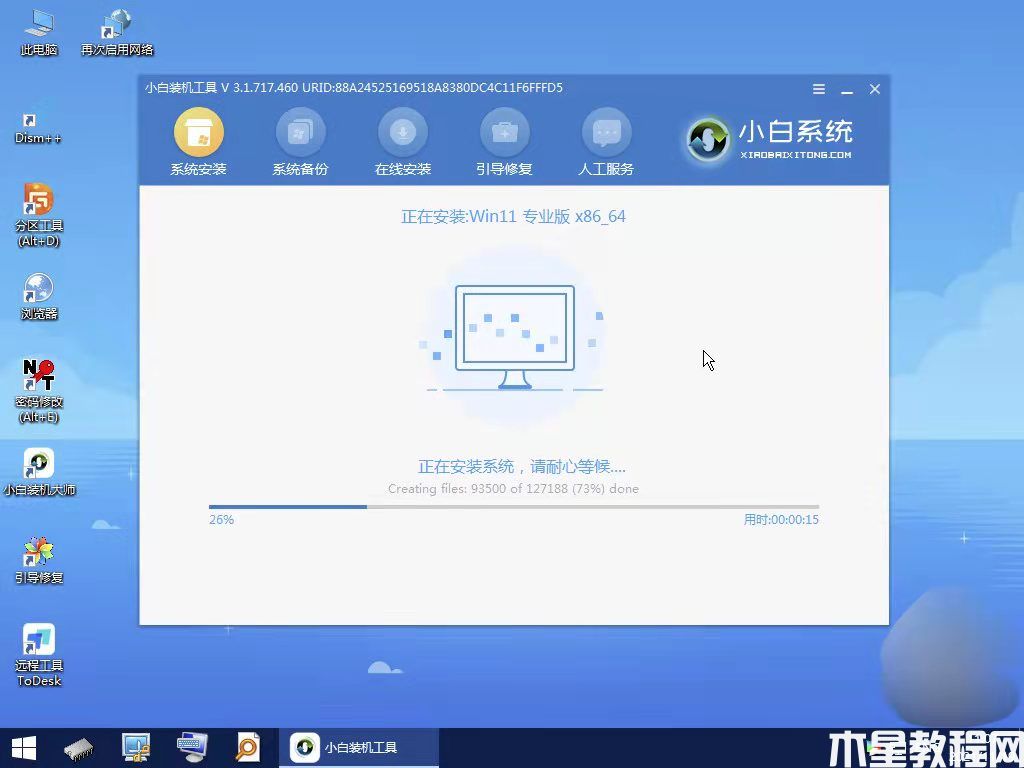Click installer title version text
The image size is (1024, 768).
(353, 88)
